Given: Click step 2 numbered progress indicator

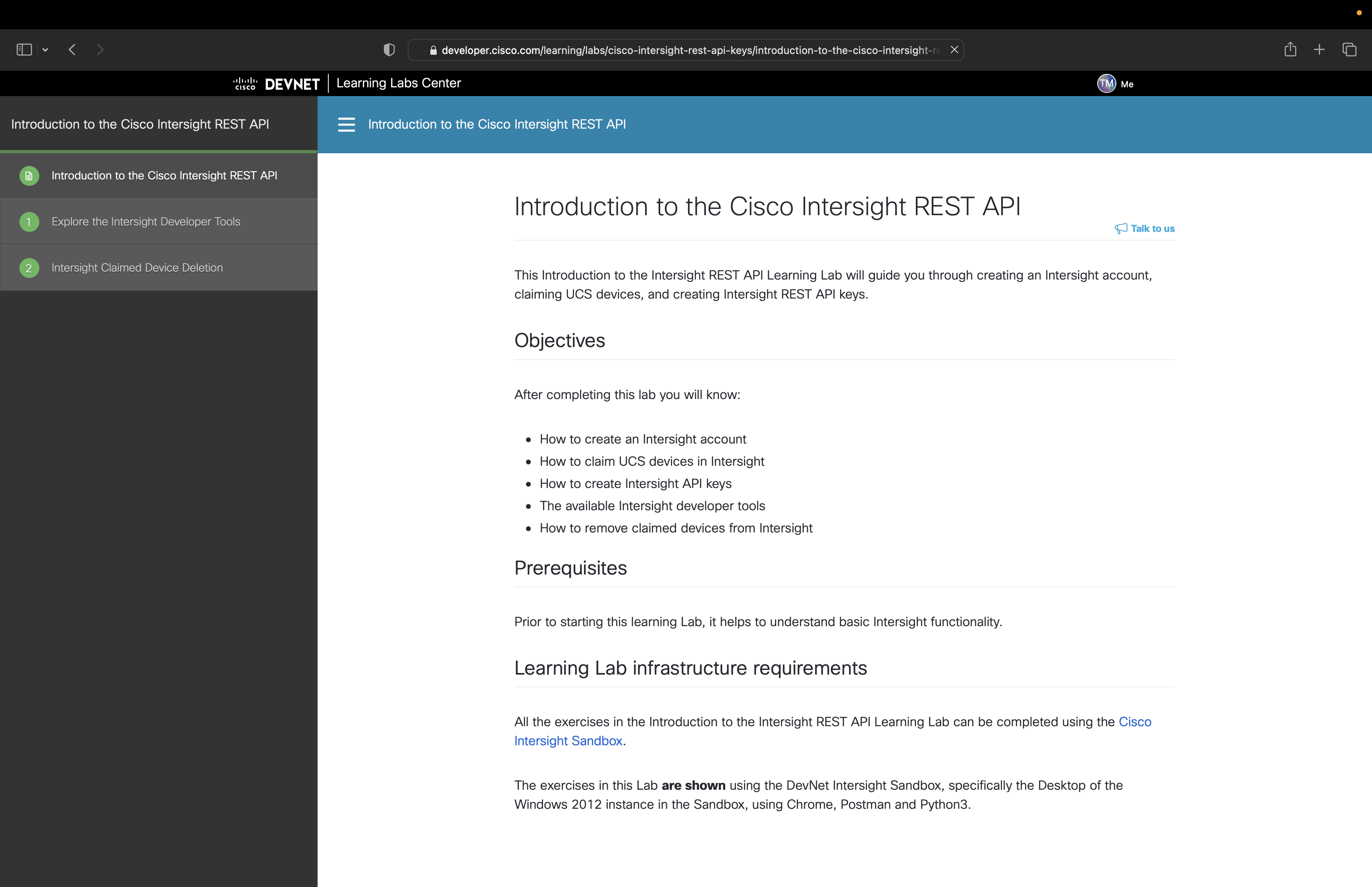Looking at the screenshot, I should (29, 267).
